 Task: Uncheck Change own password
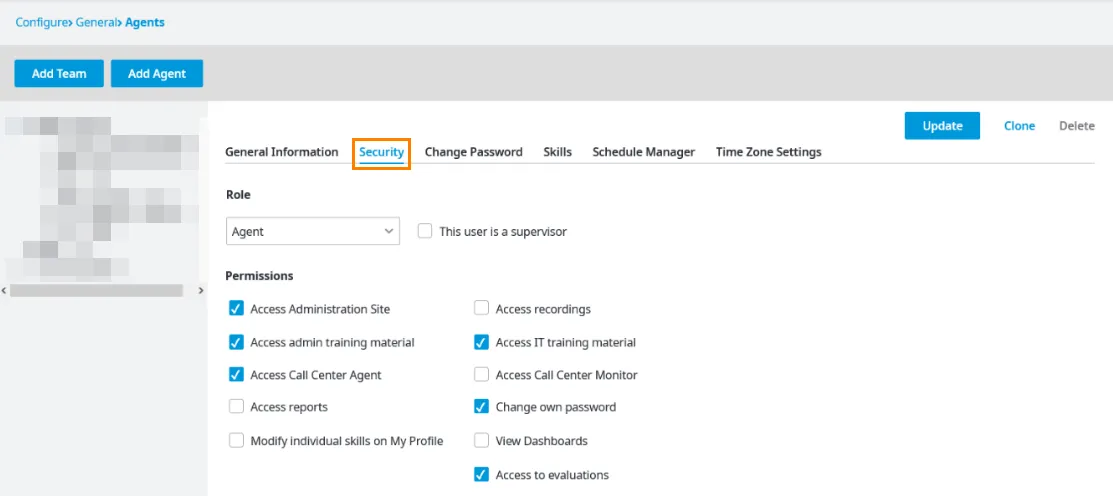click(482, 407)
